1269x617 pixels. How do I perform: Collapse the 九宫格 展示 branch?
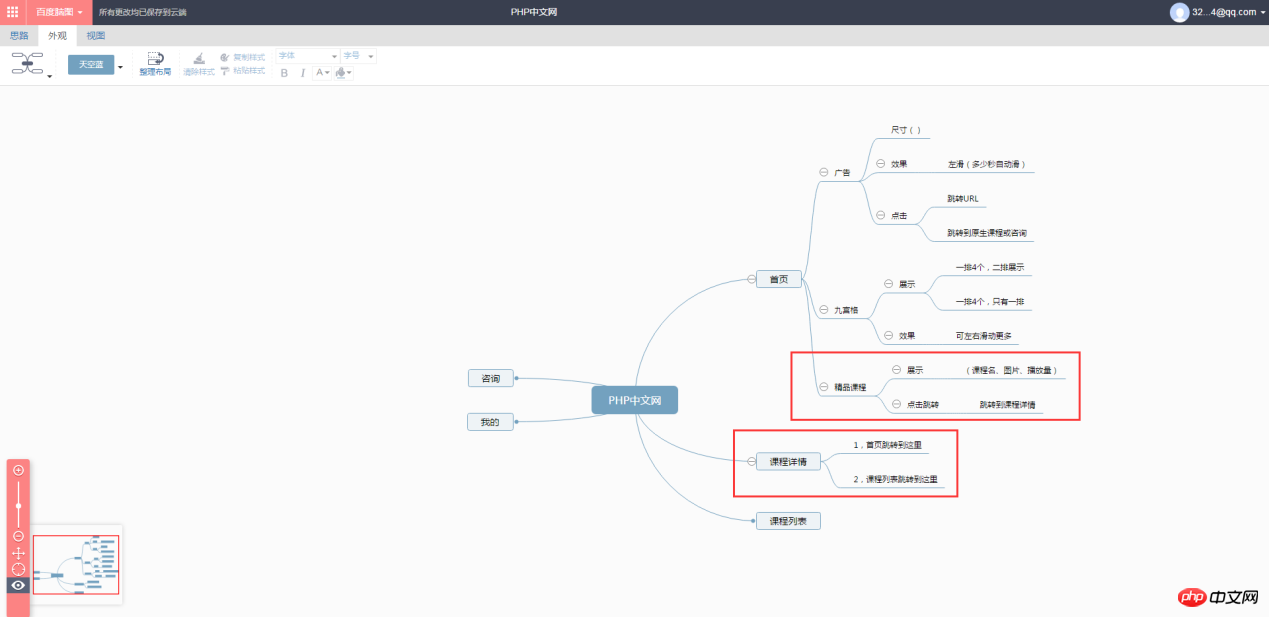tap(888, 283)
